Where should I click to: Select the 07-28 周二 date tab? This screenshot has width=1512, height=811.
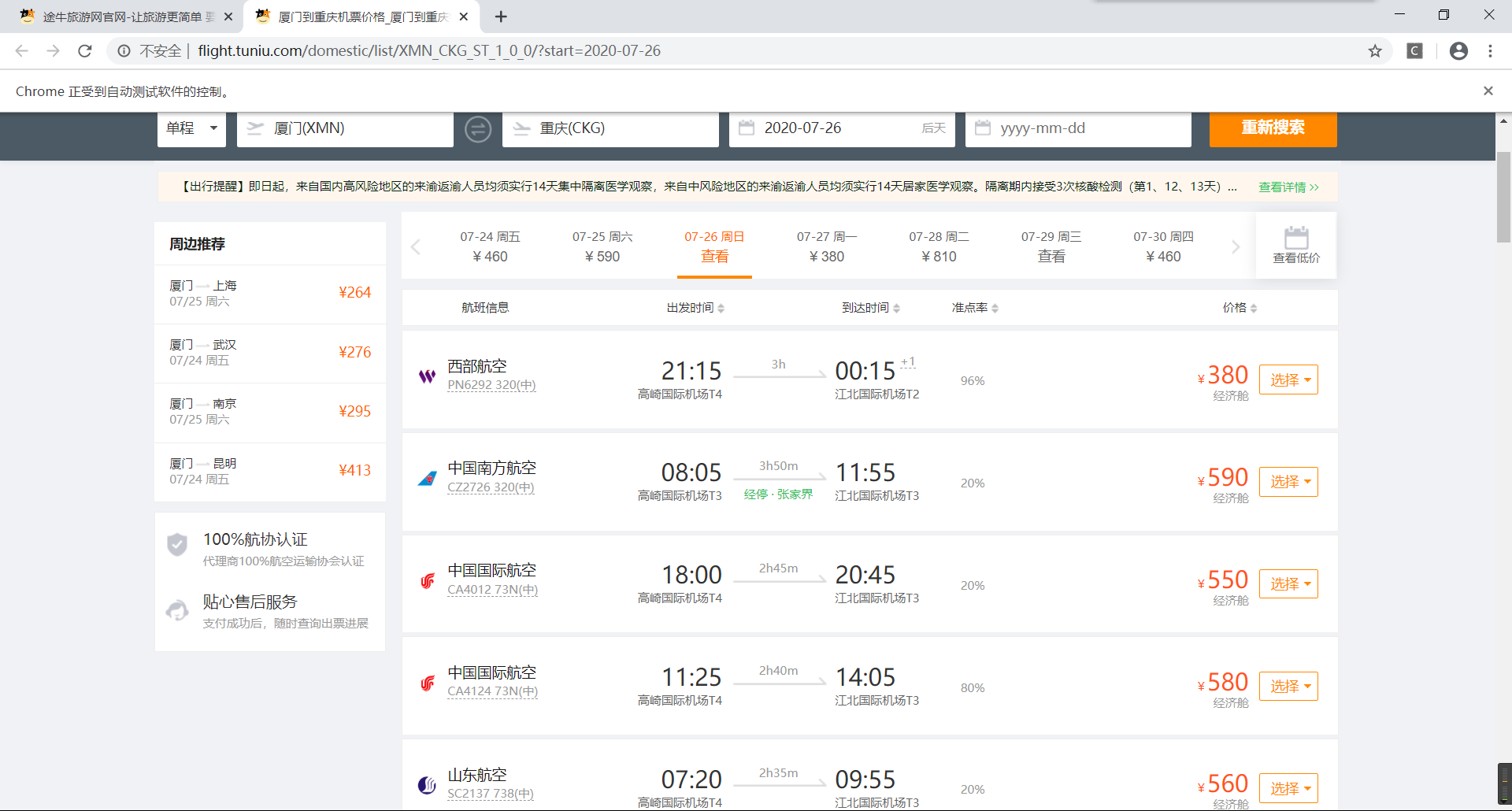939,246
